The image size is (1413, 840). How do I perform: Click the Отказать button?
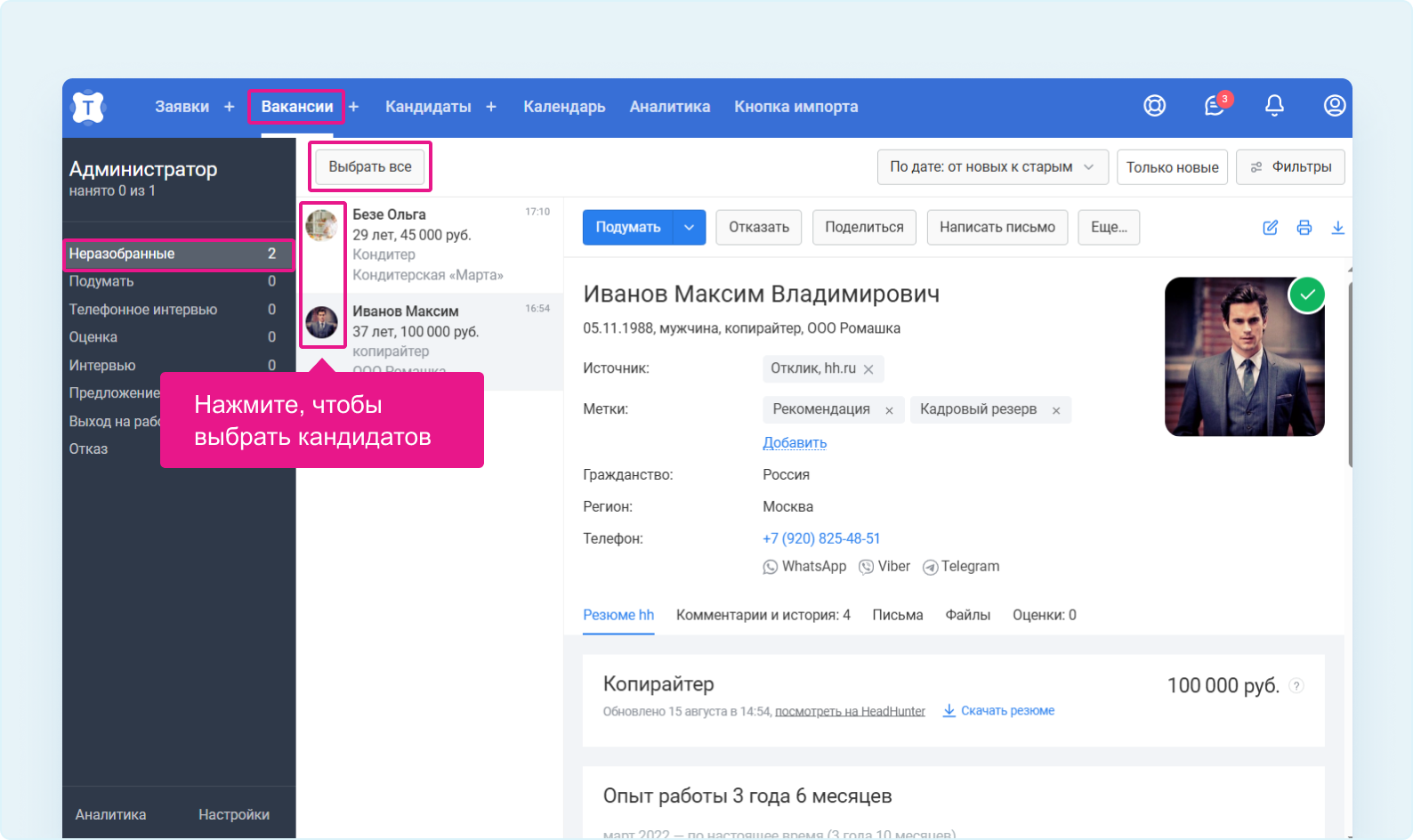758,228
